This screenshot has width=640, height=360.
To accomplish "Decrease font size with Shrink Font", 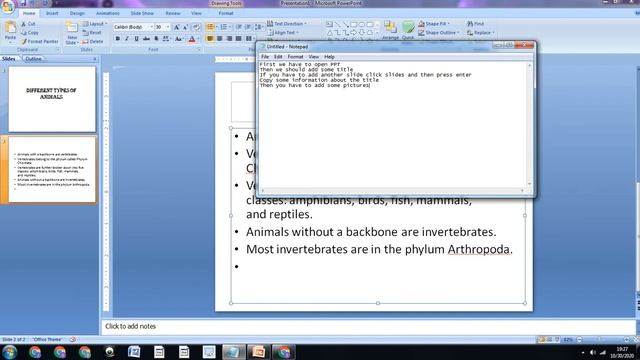I will [185, 27].
